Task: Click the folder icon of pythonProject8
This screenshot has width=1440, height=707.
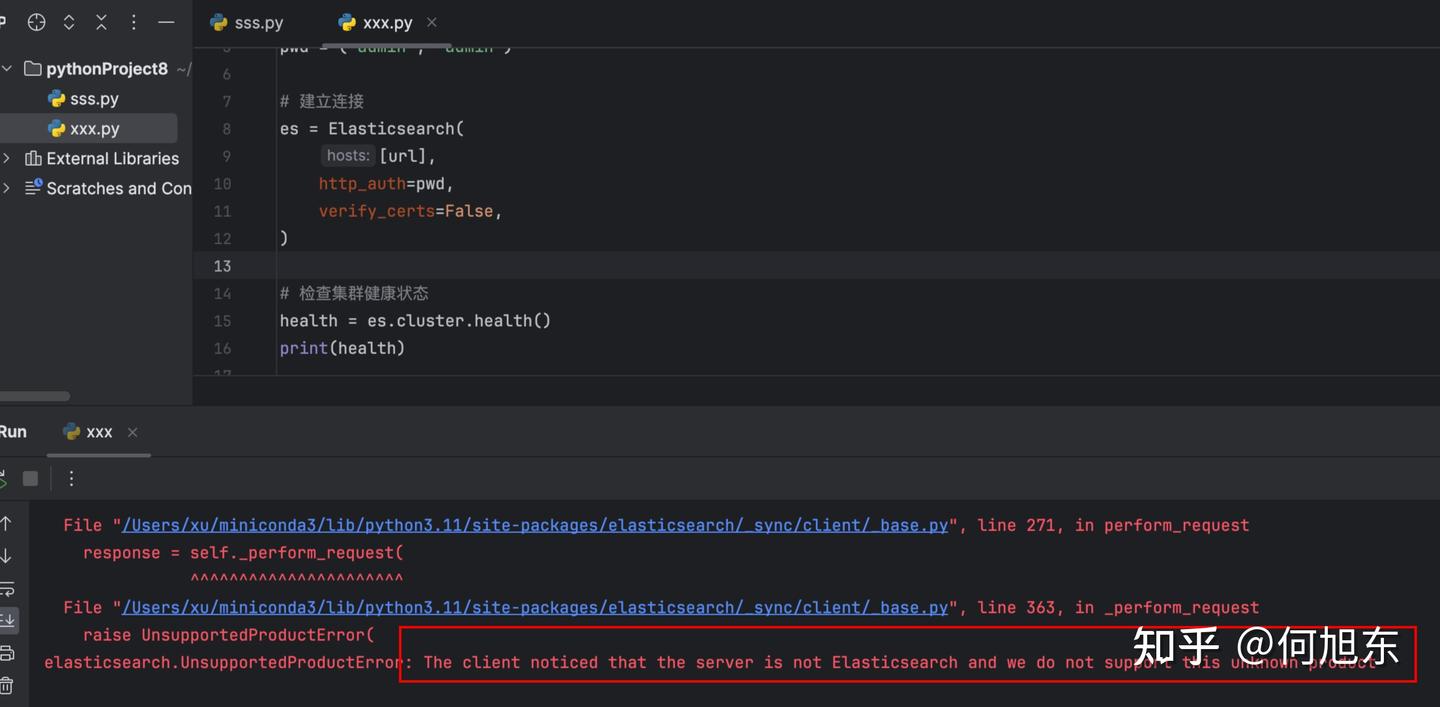Action: [33, 69]
